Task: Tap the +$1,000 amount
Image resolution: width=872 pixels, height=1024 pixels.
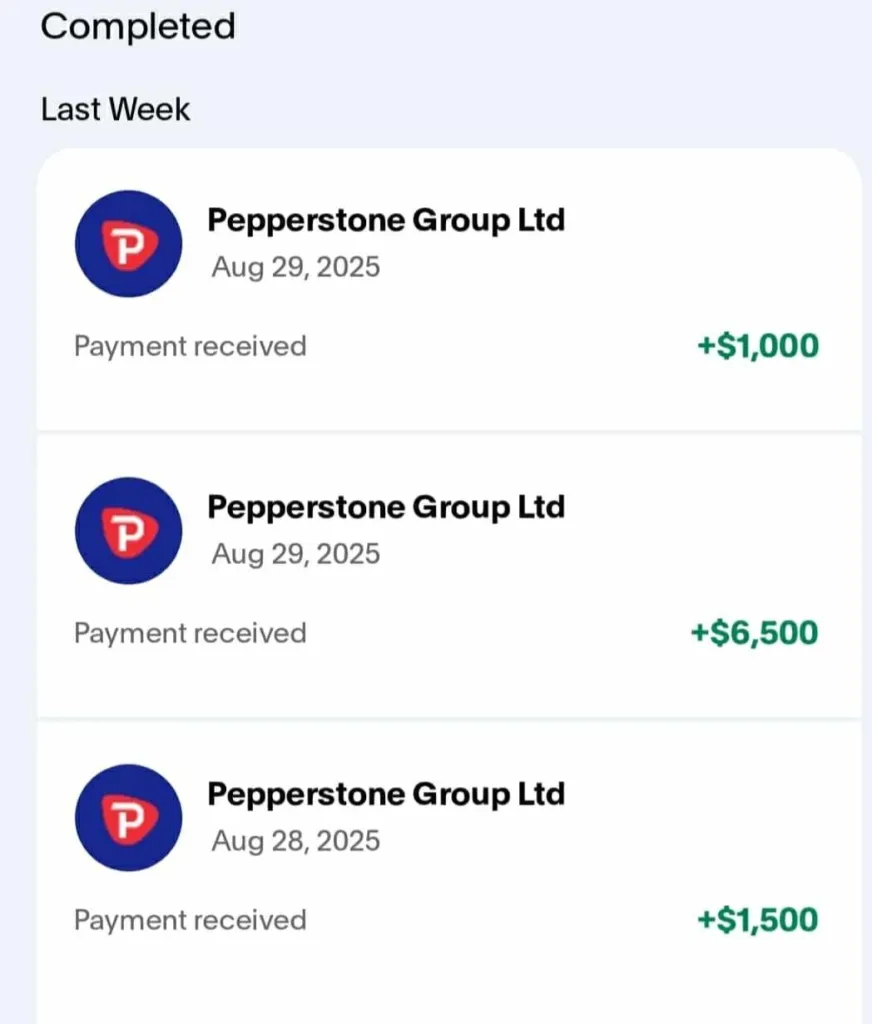Action: point(757,346)
